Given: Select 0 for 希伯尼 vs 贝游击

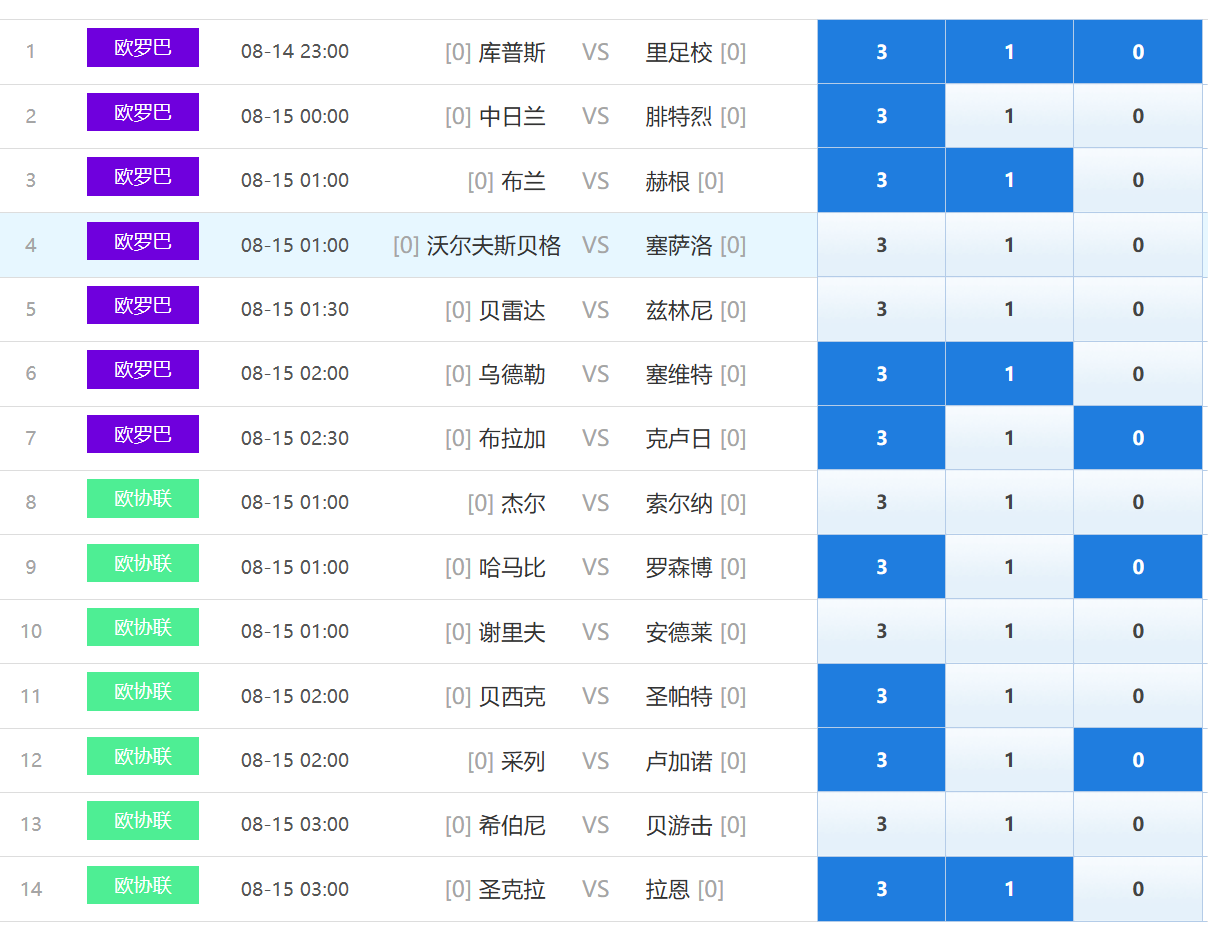Looking at the screenshot, I should 1138,824.
